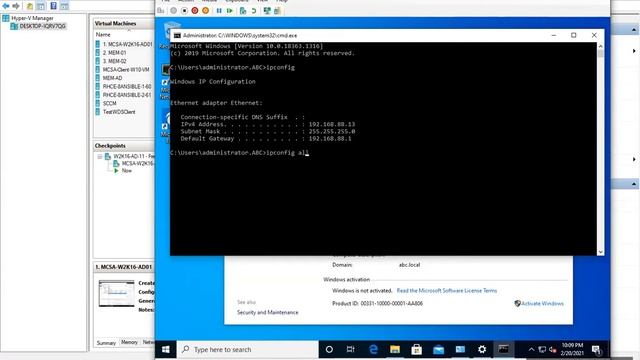Click cmd scrollbar up arrow

pyautogui.click(x=600, y=46)
